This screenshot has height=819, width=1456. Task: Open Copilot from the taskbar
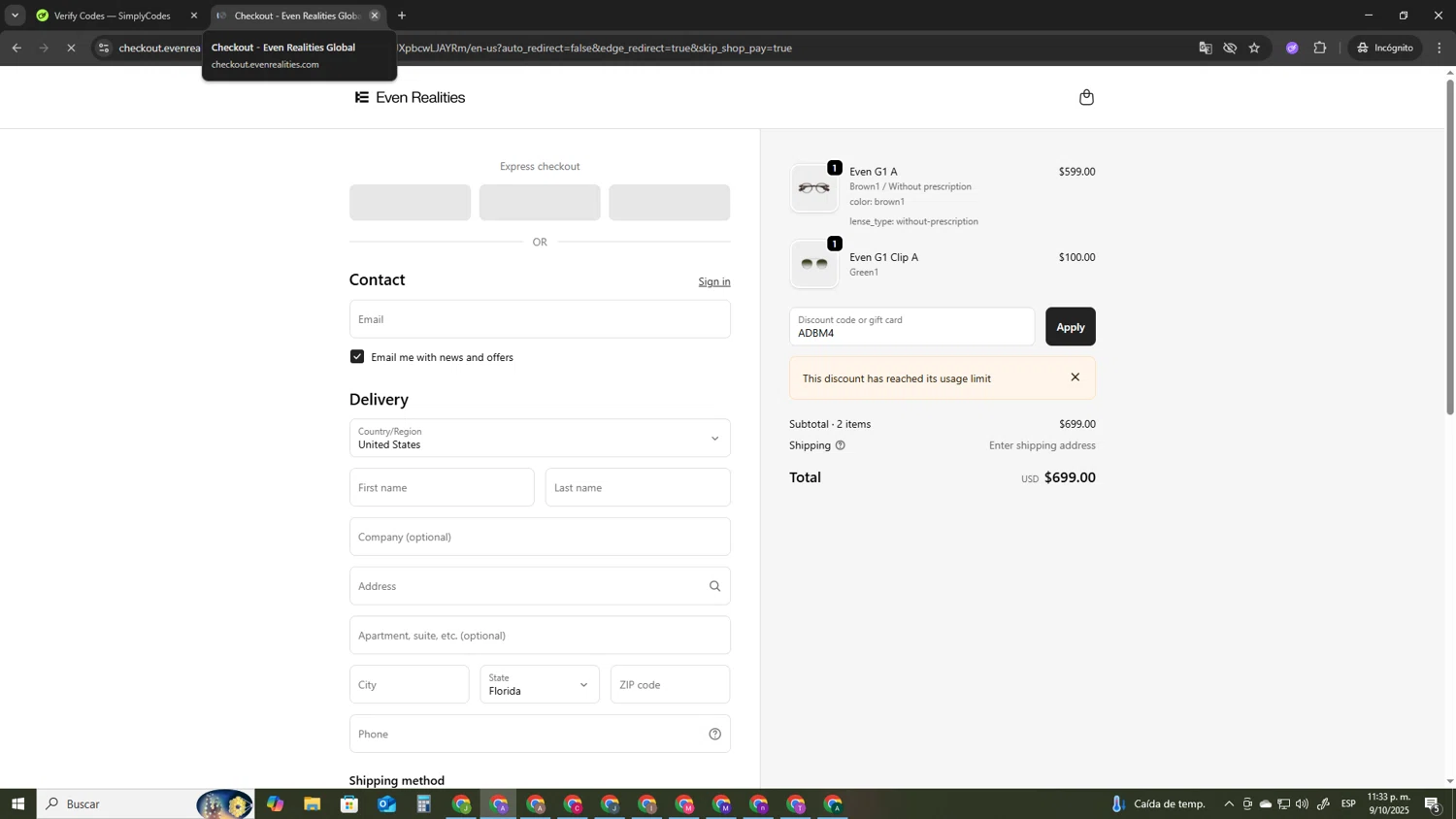tap(276, 803)
